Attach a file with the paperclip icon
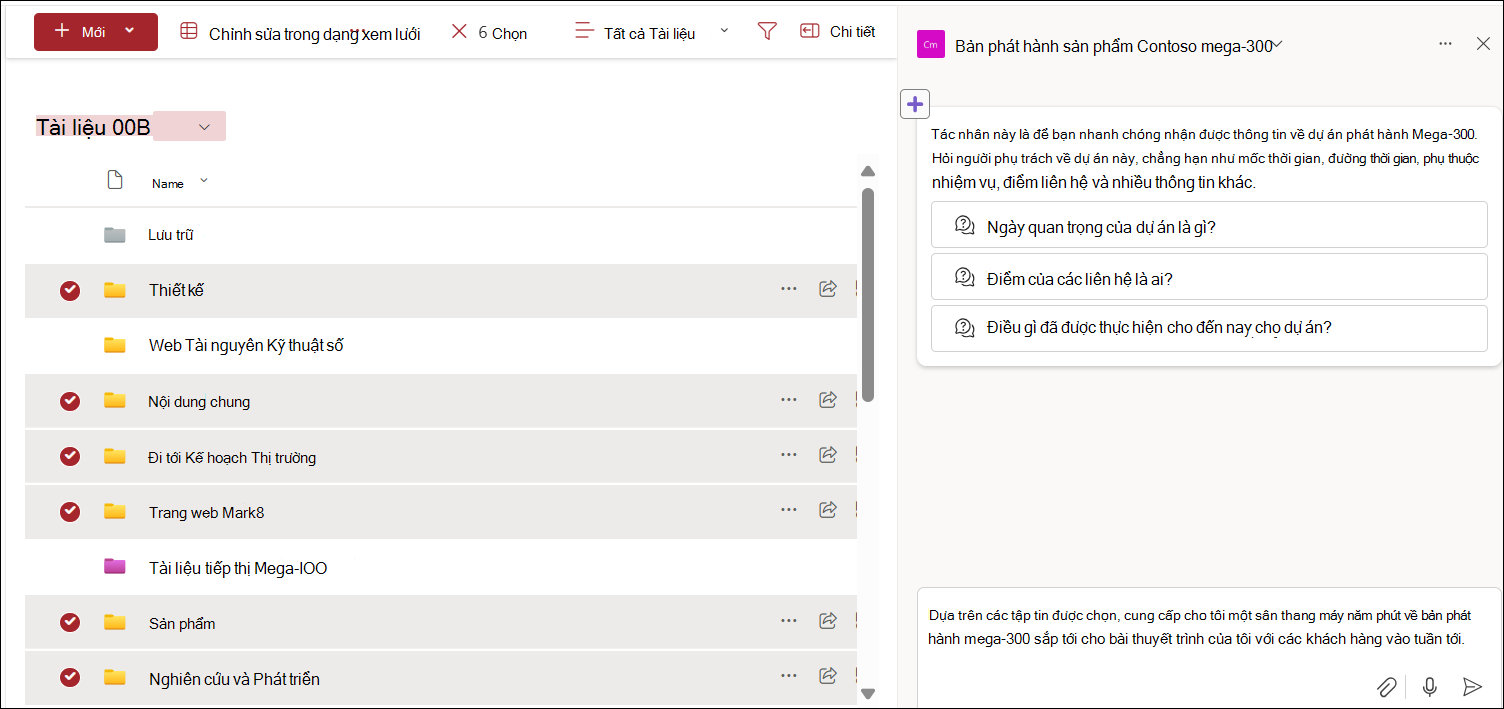Screen dimensions: 1504x709 [1386, 686]
